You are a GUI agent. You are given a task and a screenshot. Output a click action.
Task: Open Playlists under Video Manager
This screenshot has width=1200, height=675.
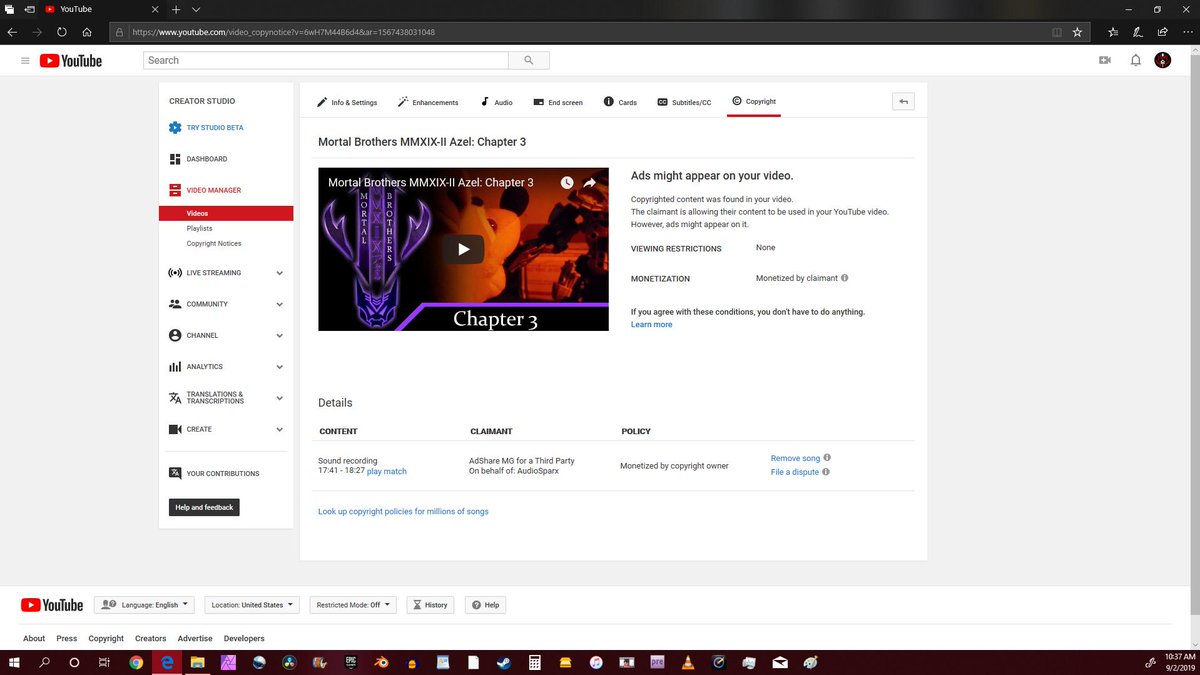pyautogui.click(x=199, y=228)
